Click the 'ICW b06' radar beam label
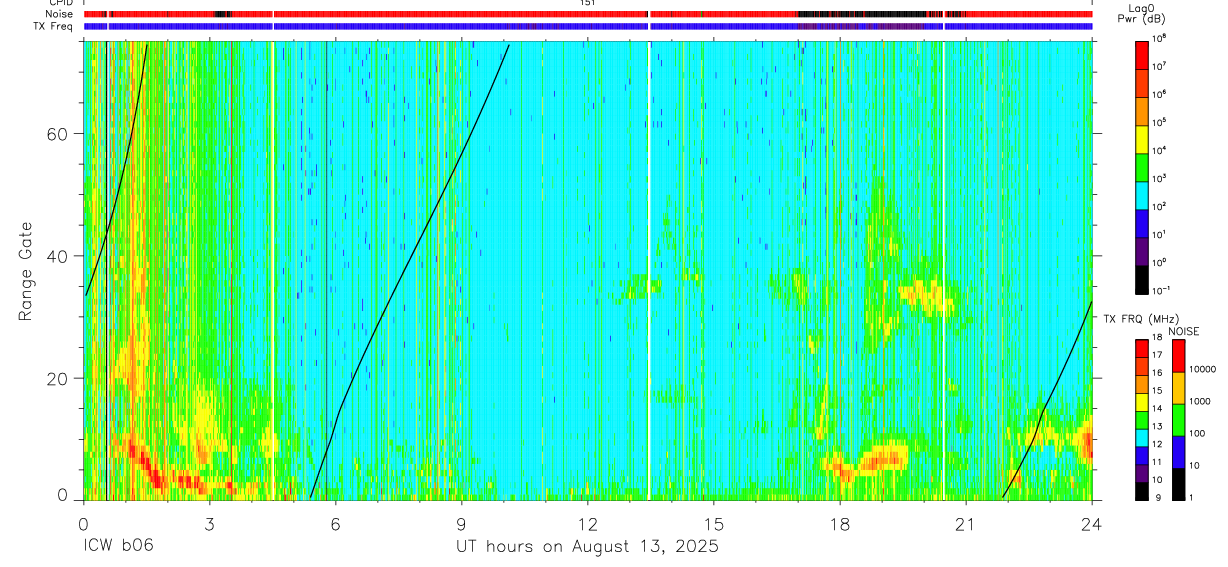Viewport: 1228px width, 567px height. [118, 547]
